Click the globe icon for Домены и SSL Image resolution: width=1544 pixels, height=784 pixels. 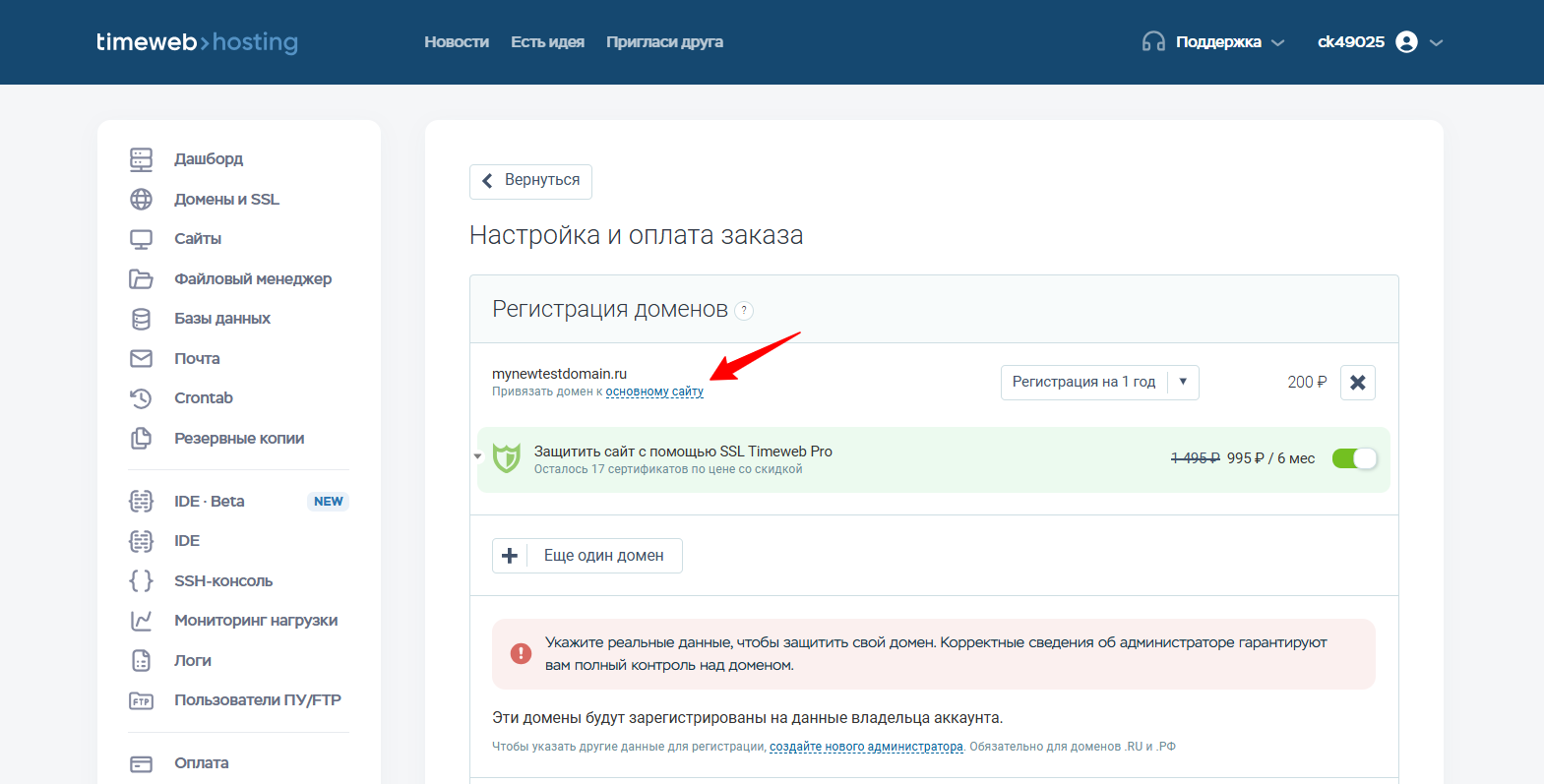[x=142, y=199]
